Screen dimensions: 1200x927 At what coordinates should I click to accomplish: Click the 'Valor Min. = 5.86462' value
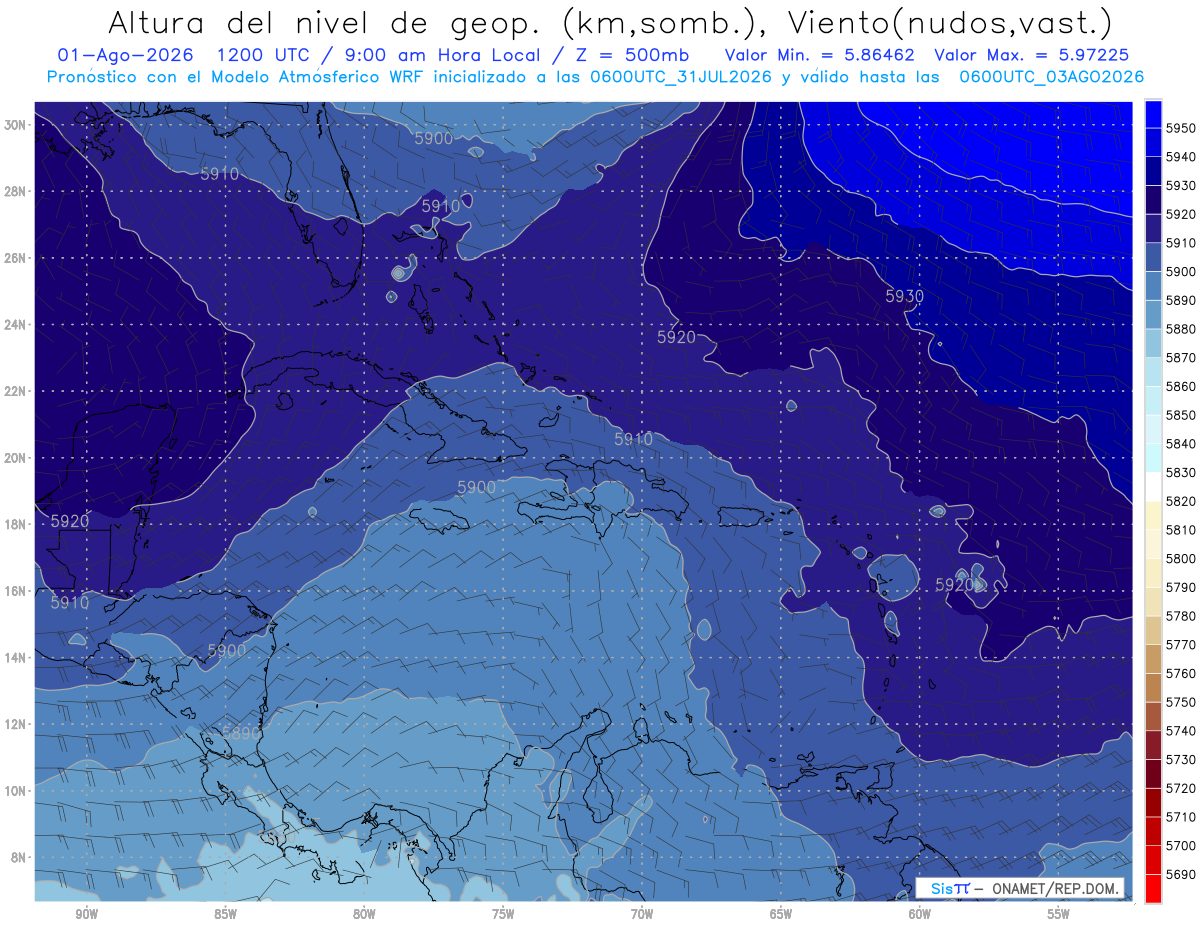click(x=820, y=55)
